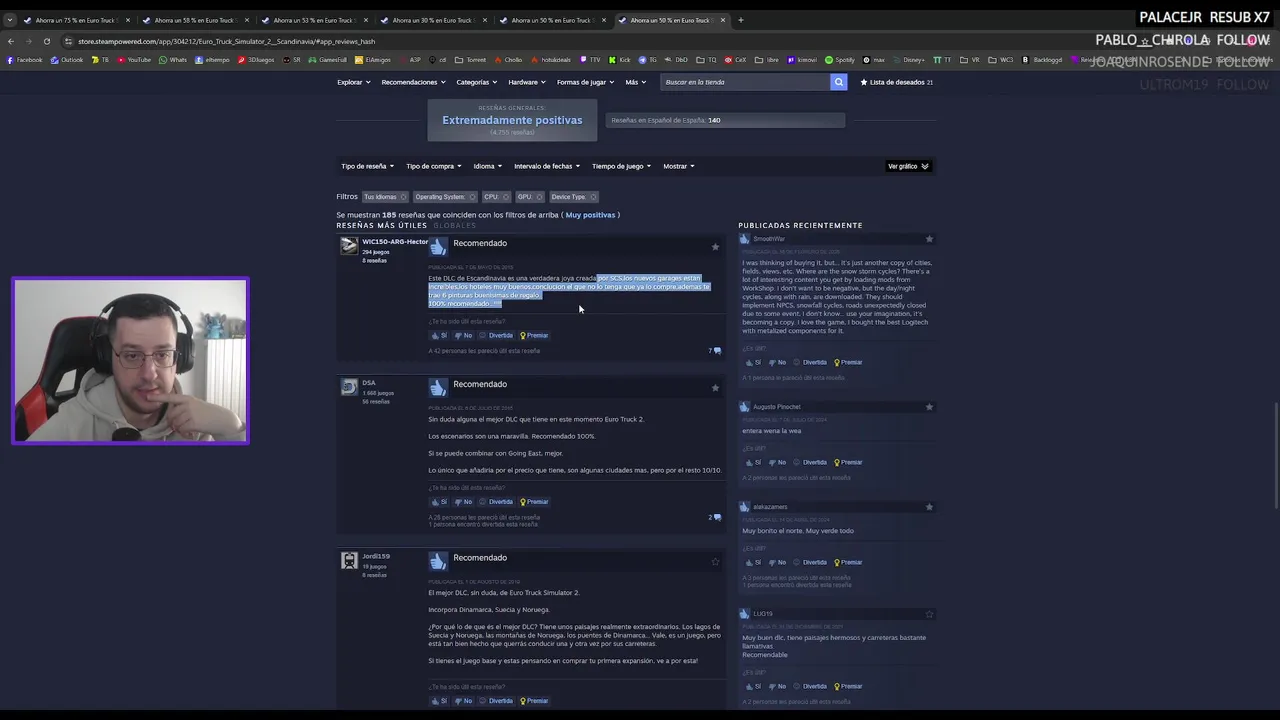Mark DSA's review as Divertida
Image resolution: width=1280 pixels, height=720 pixels.
pyautogui.click(x=497, y=502)
